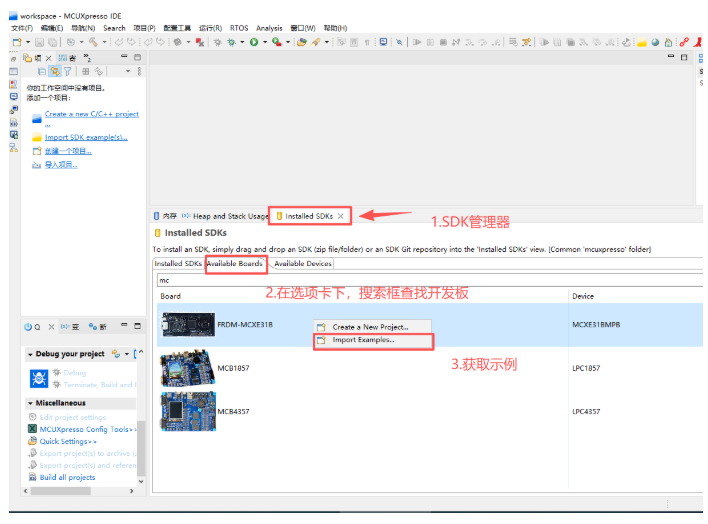Click the green bug Debug toolbar icon
The image size is (708, 524).
232,42
